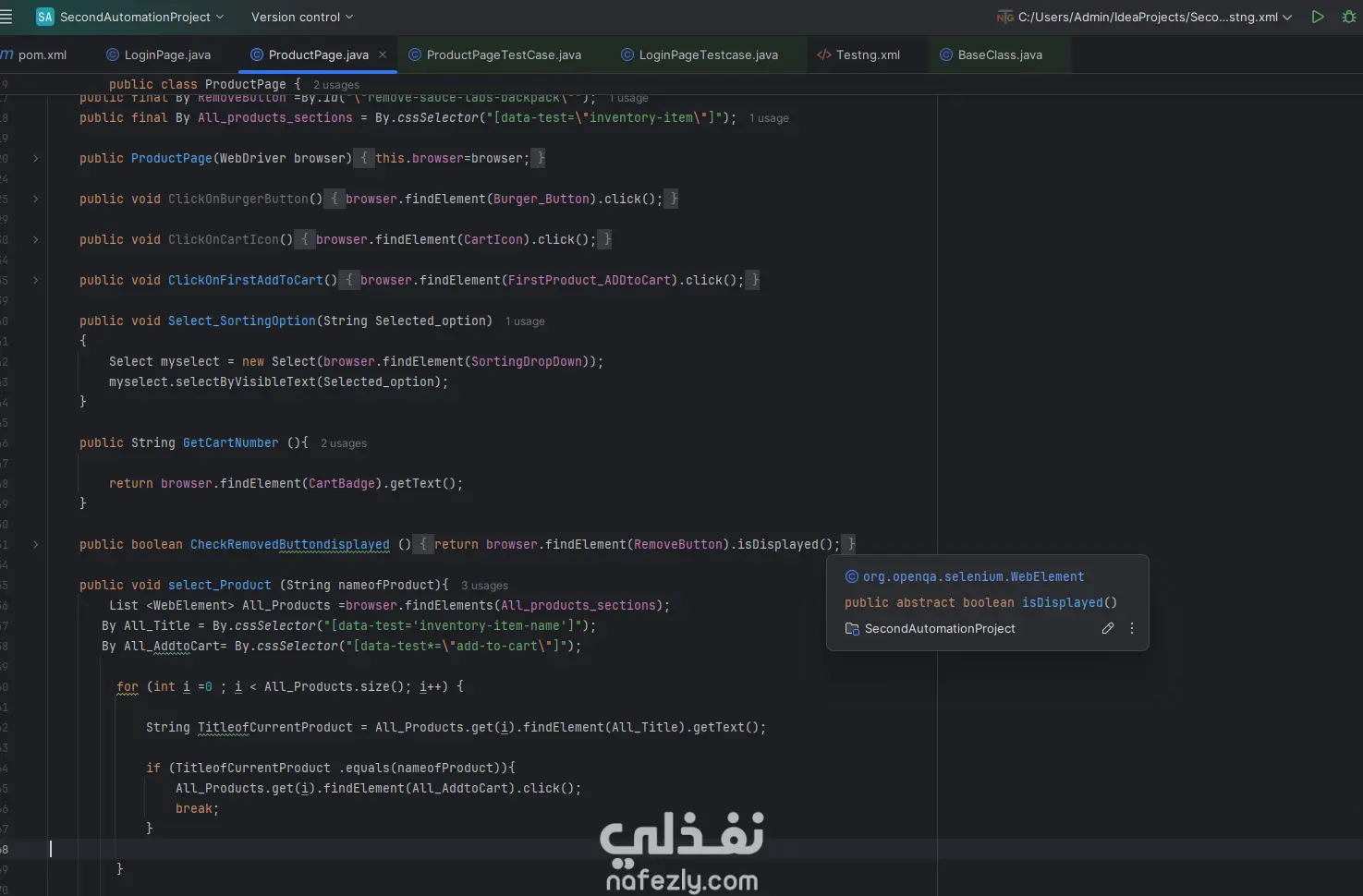Click the ClickOnBurgerButton method name

[x=237, y=199]
